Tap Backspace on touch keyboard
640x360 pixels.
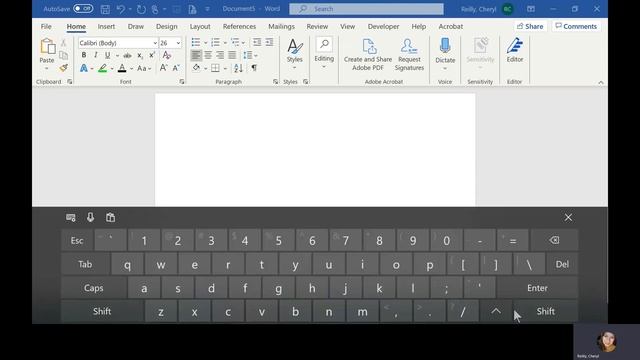coord(554,240)
